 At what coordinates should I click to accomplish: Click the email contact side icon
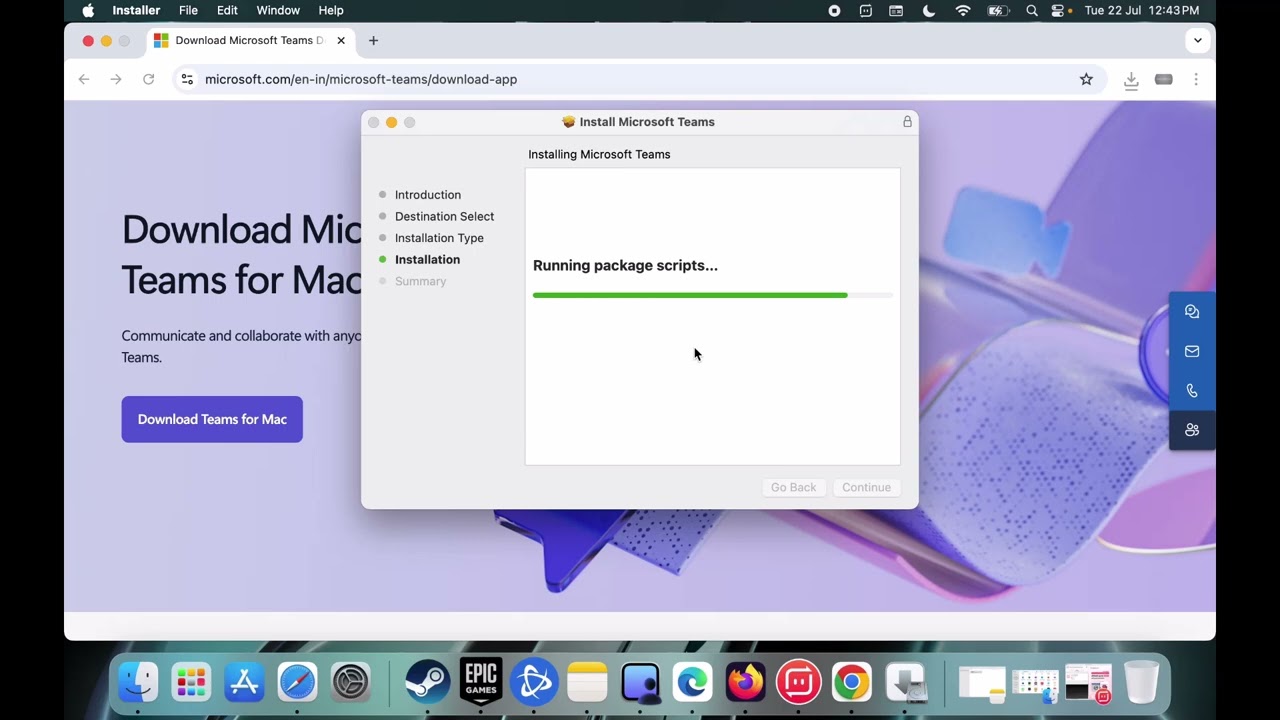coord(1192,351)
